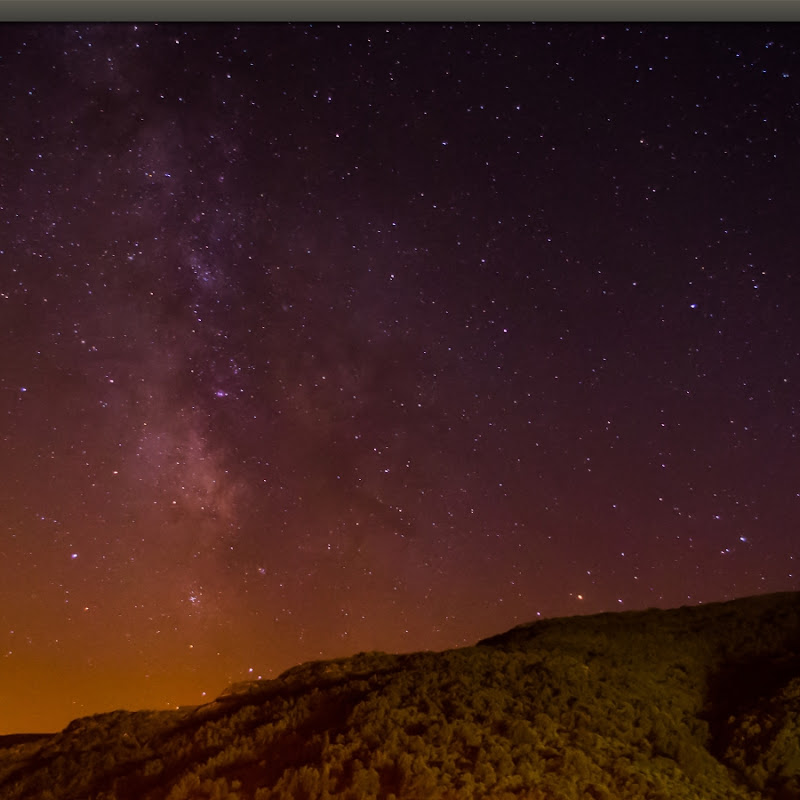Click the purple nebula cluster in the Milky Way
800x800 pixels.
pos(220,393)
